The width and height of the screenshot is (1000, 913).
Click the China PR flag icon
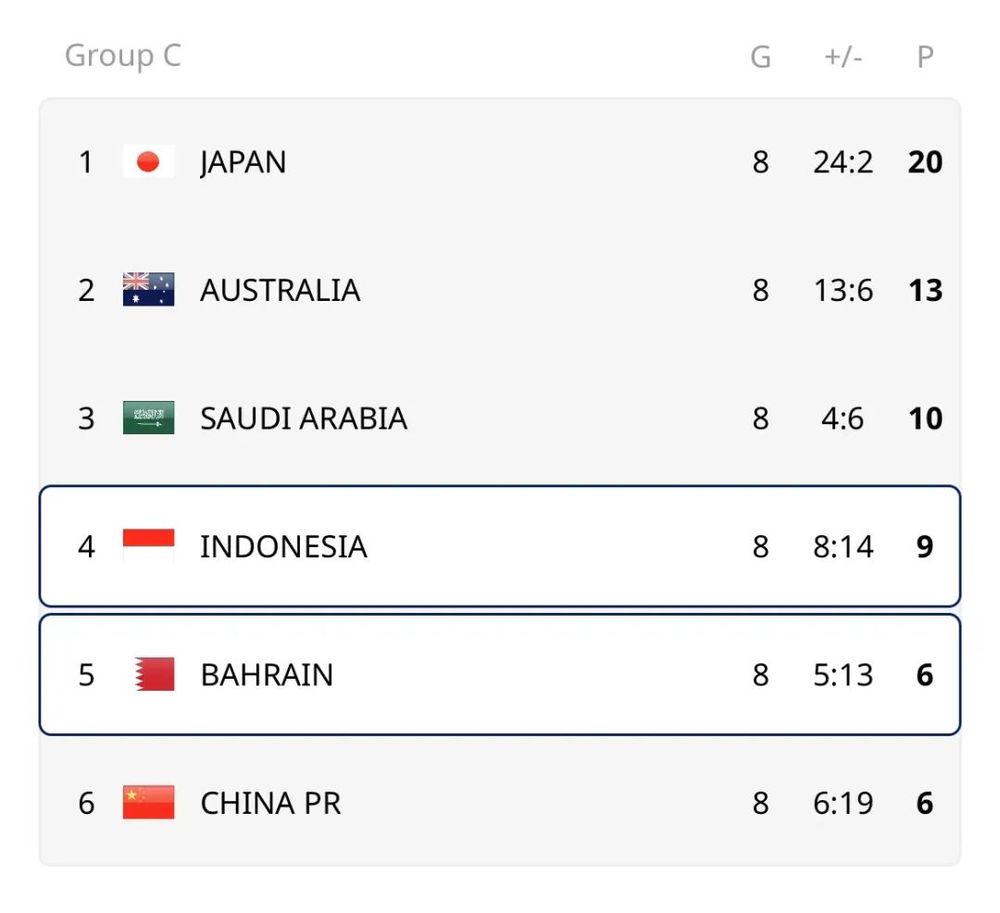click(148, 802)
